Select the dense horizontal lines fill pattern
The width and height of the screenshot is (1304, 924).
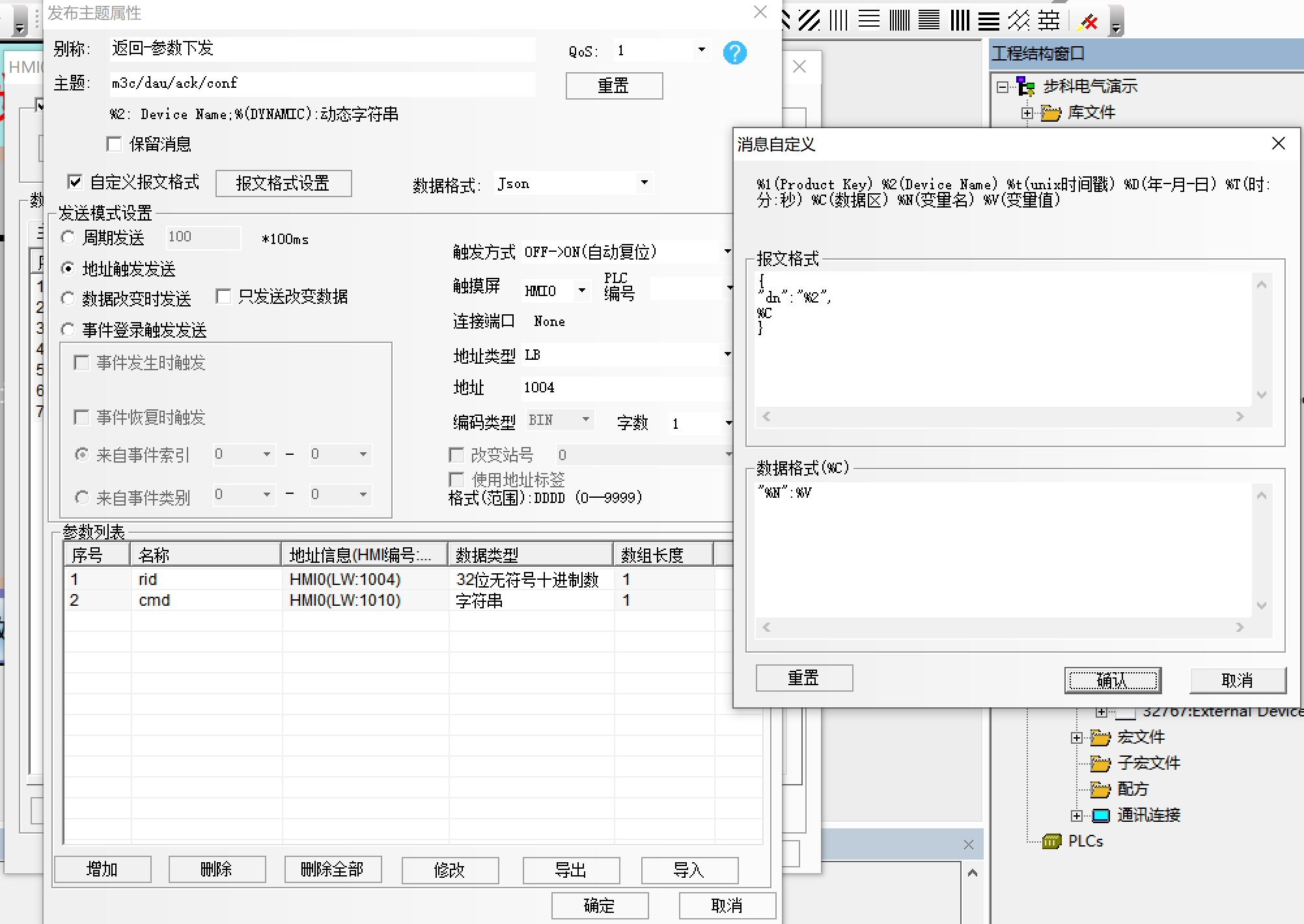[x=929, y=20]
